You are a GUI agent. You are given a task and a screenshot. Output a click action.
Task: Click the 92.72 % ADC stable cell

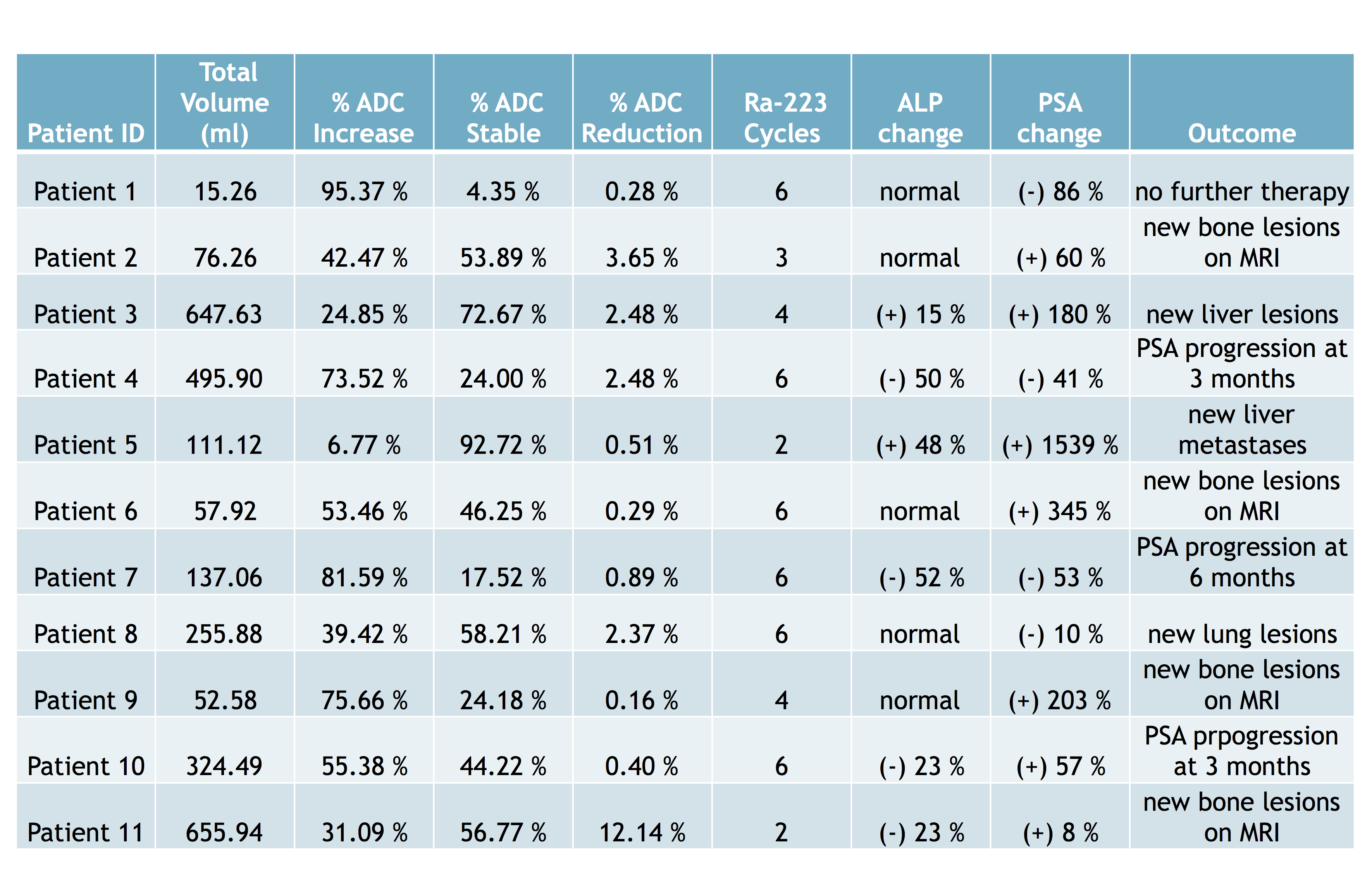pos(503,445)
